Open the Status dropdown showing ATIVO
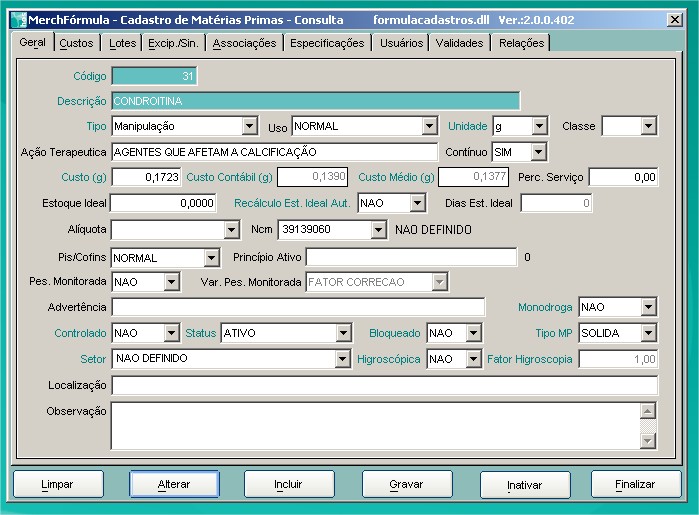 (343, 333)
